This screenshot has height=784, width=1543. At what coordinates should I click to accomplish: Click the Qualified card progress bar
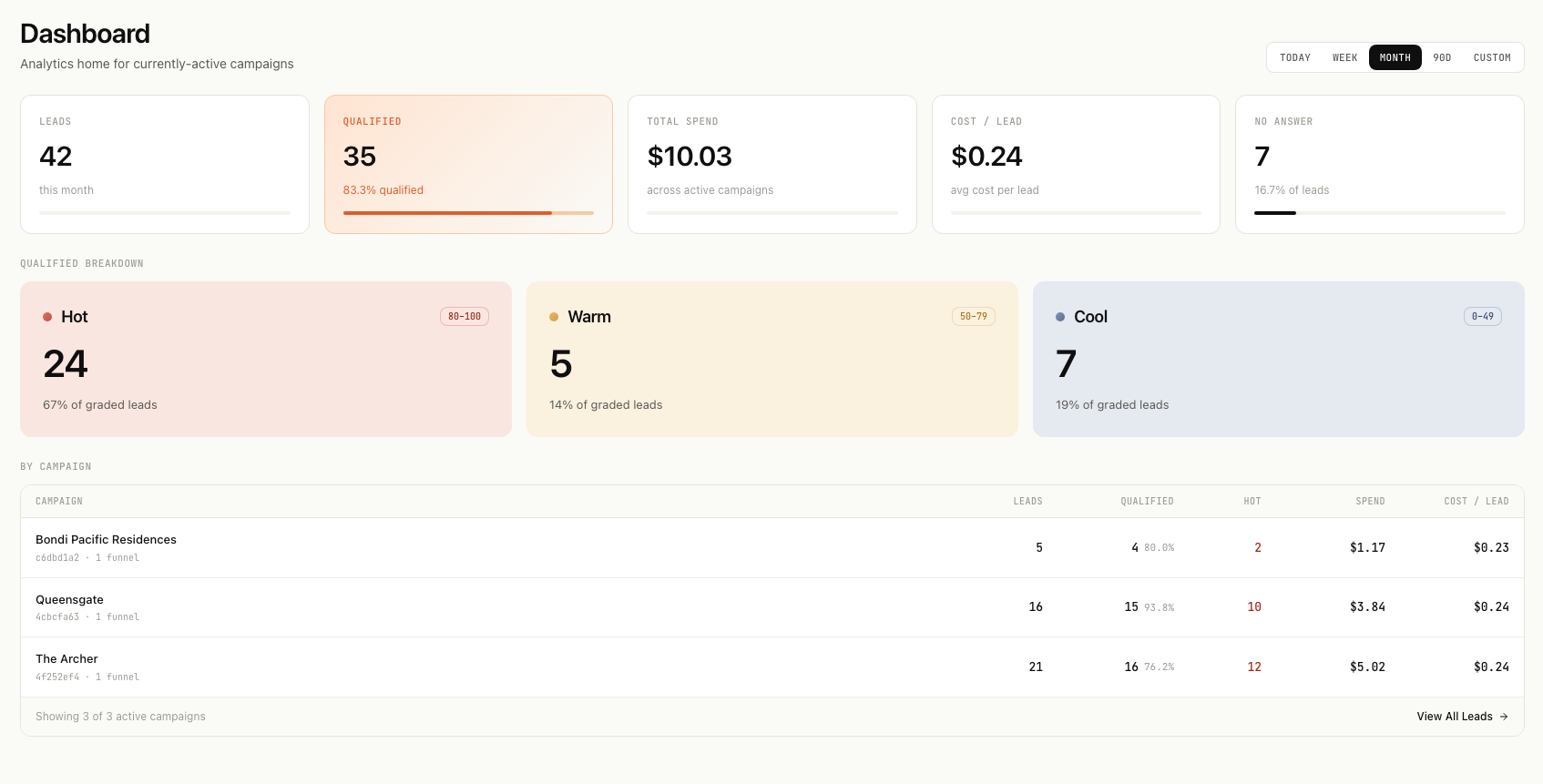(468, 213)
